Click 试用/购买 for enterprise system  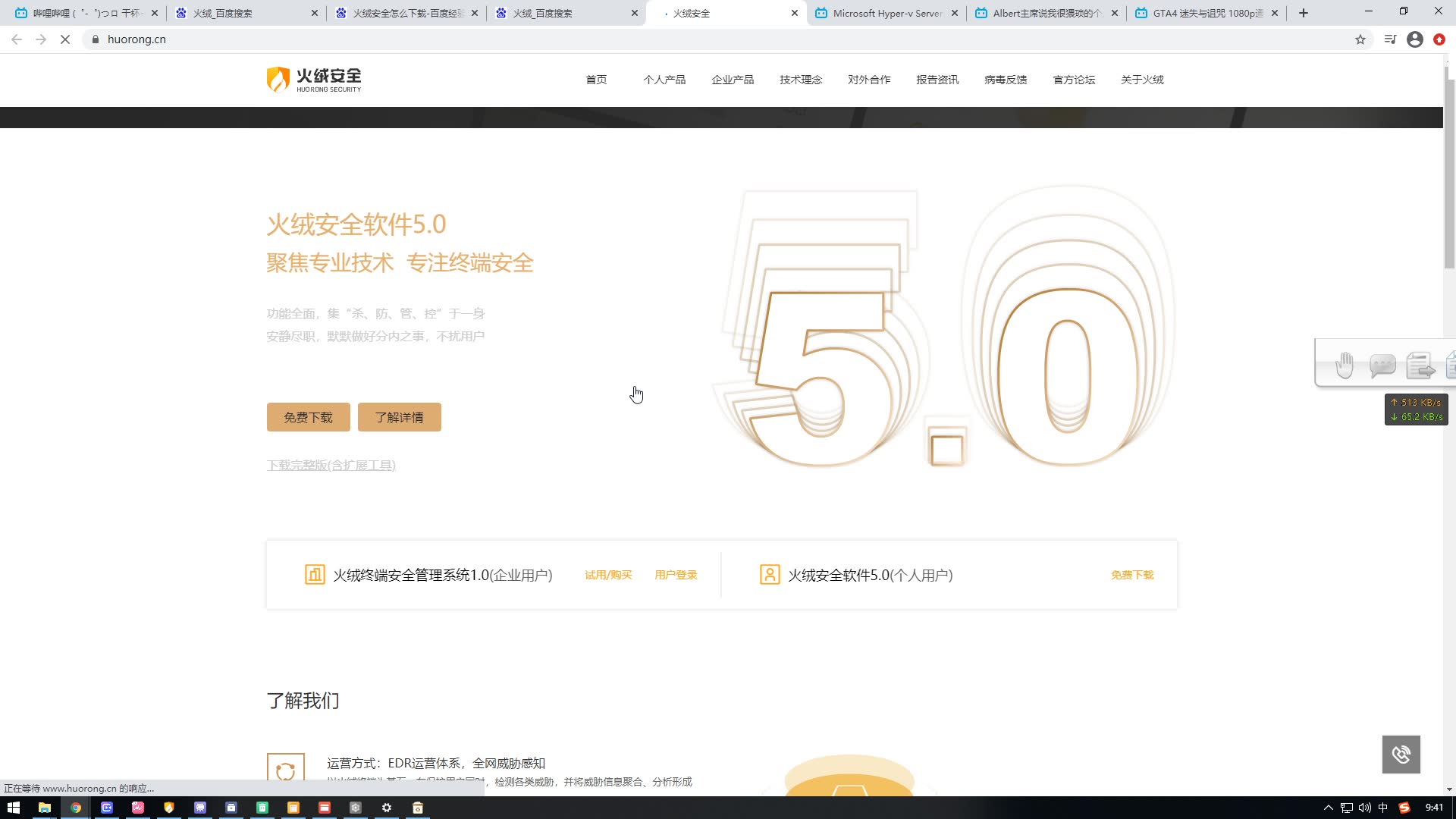(608, 575)
